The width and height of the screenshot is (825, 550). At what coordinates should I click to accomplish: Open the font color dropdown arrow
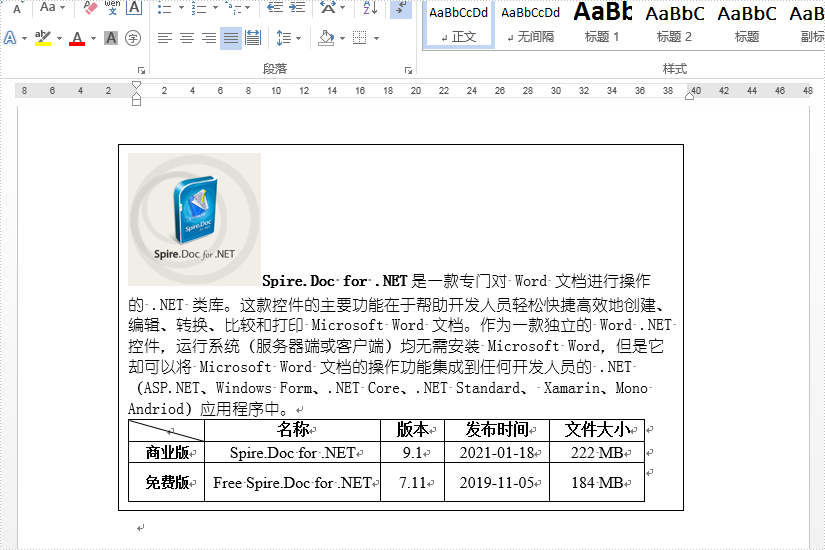tap(93, 38)
